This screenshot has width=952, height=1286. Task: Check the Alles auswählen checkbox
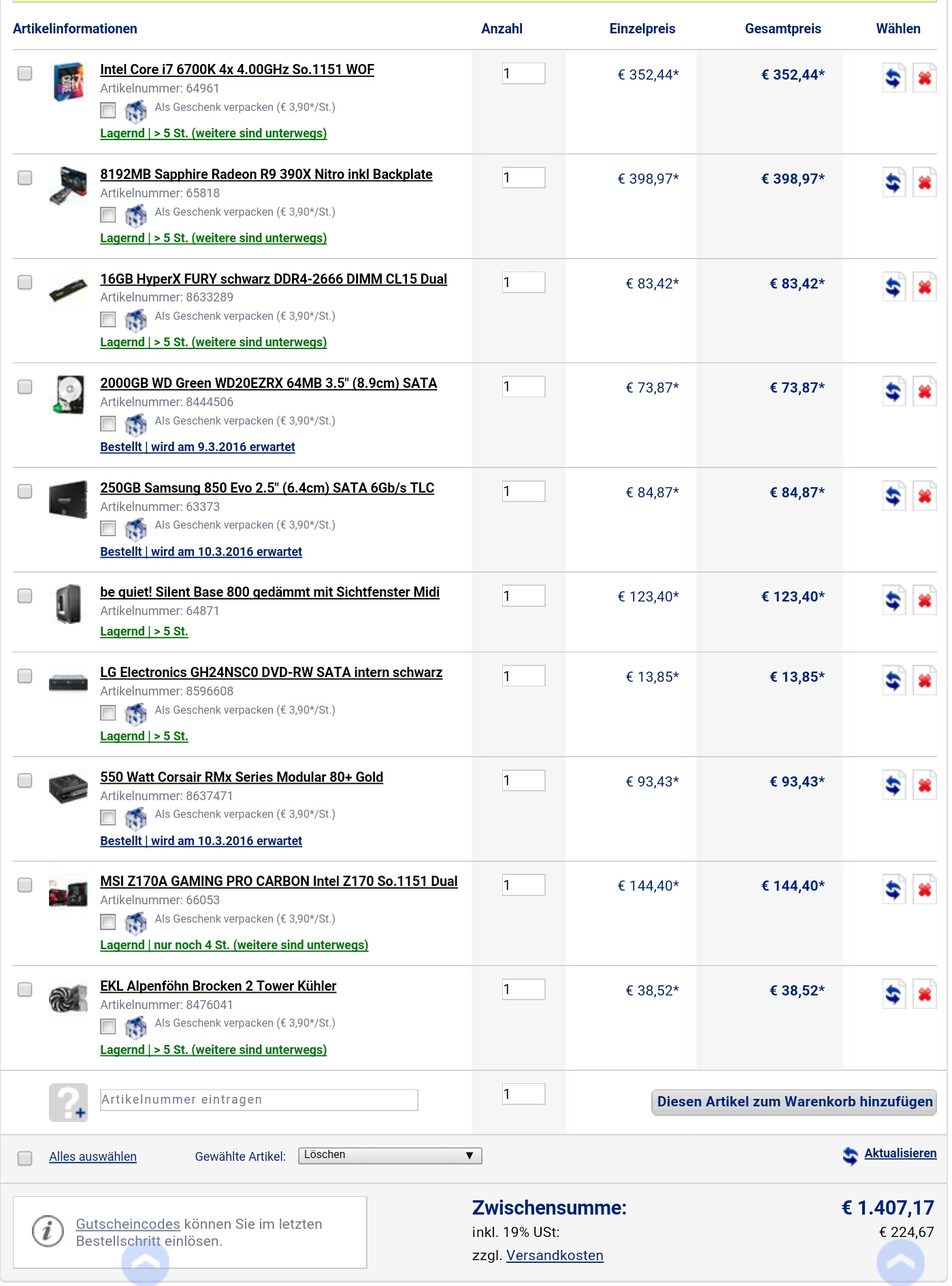pos(24,1158)
